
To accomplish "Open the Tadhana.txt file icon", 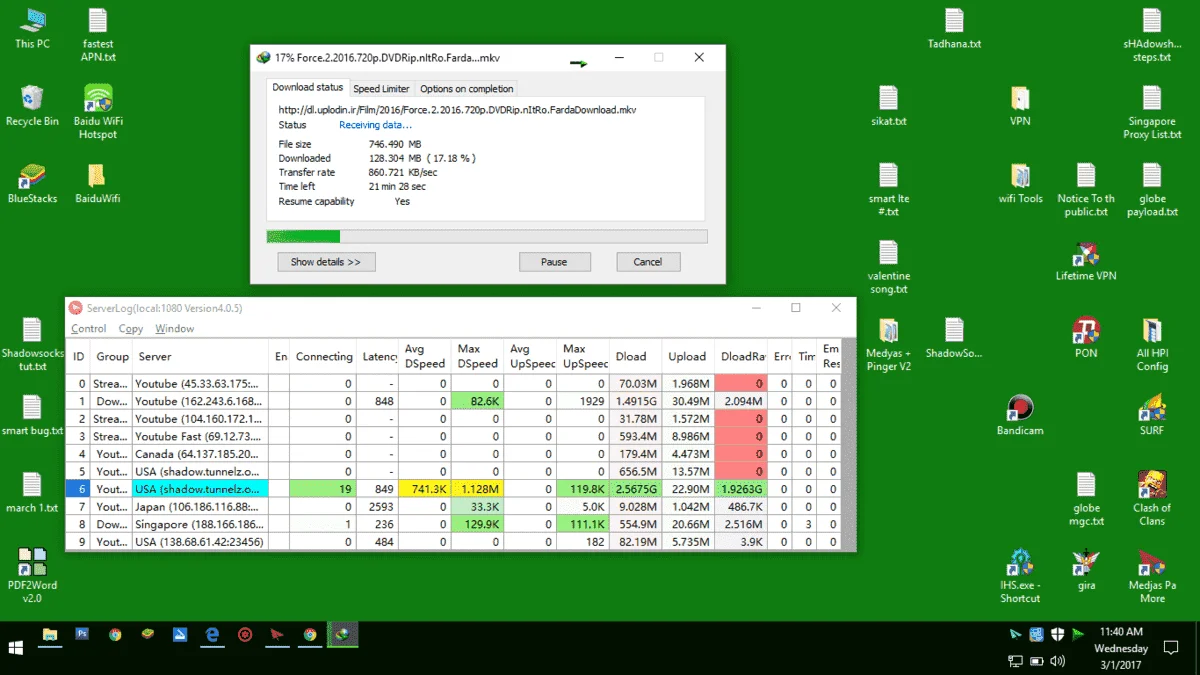I will [954, 28].
